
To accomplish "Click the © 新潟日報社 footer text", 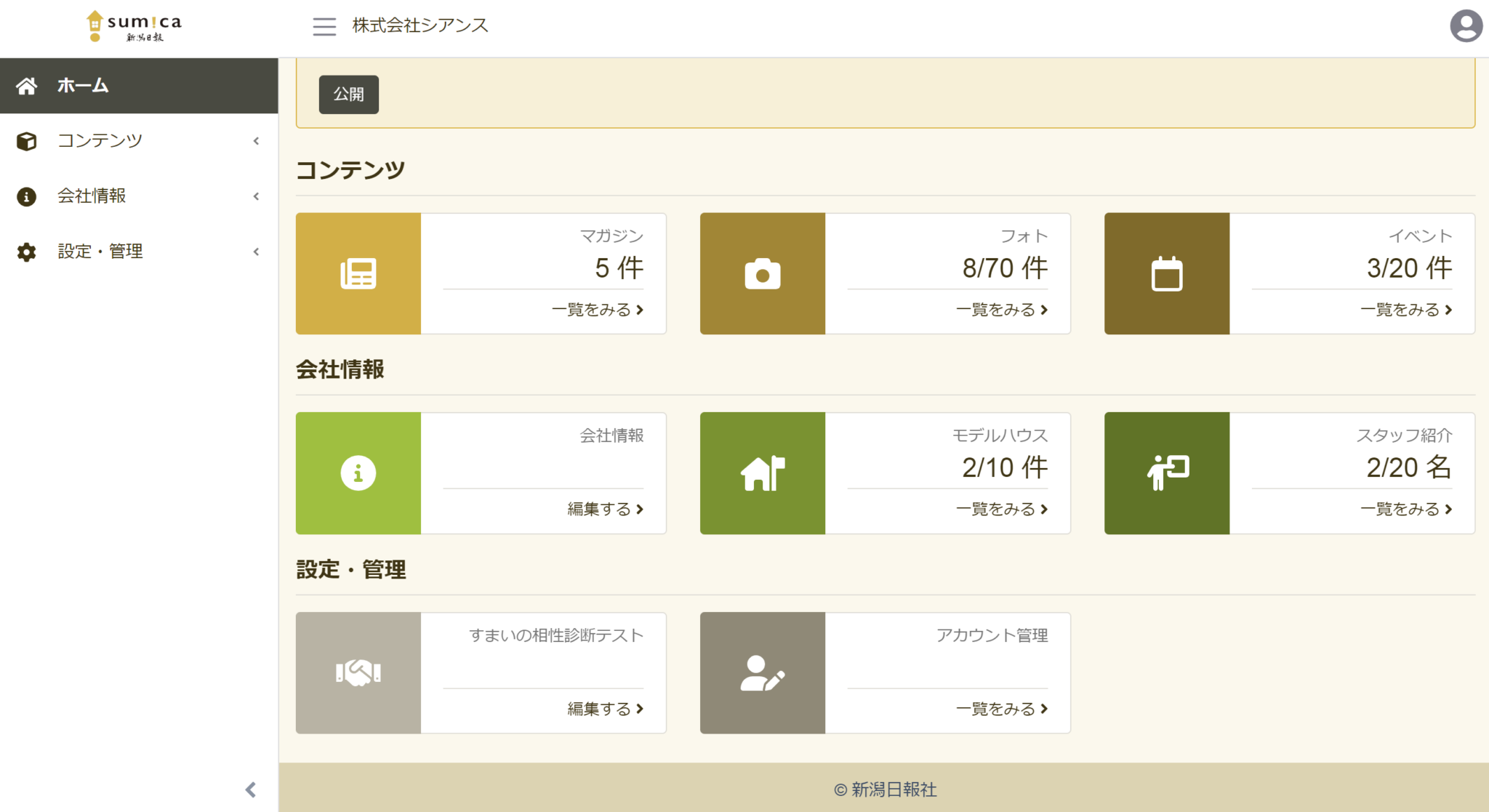I will pyautogui.click(x=885, y=789).
